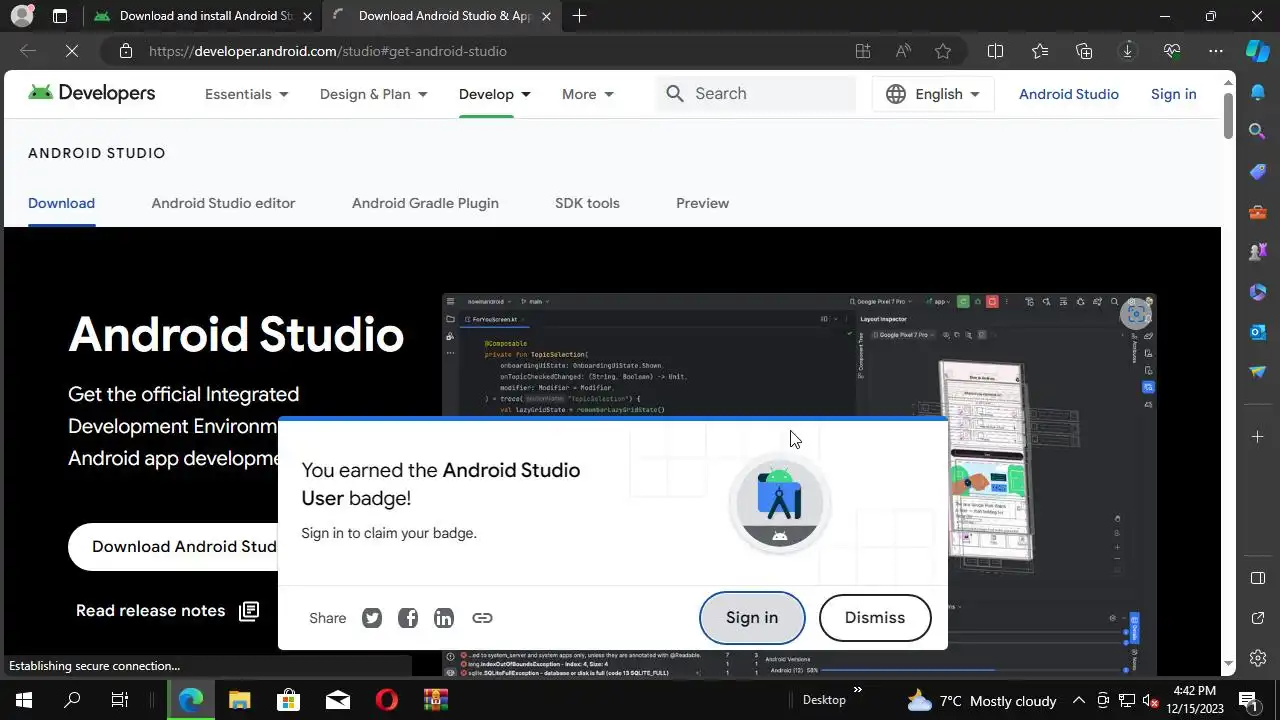The height and width of the screenshot is (720, 1280).
Task: Open Read release notes link
Action: [167, 611]
